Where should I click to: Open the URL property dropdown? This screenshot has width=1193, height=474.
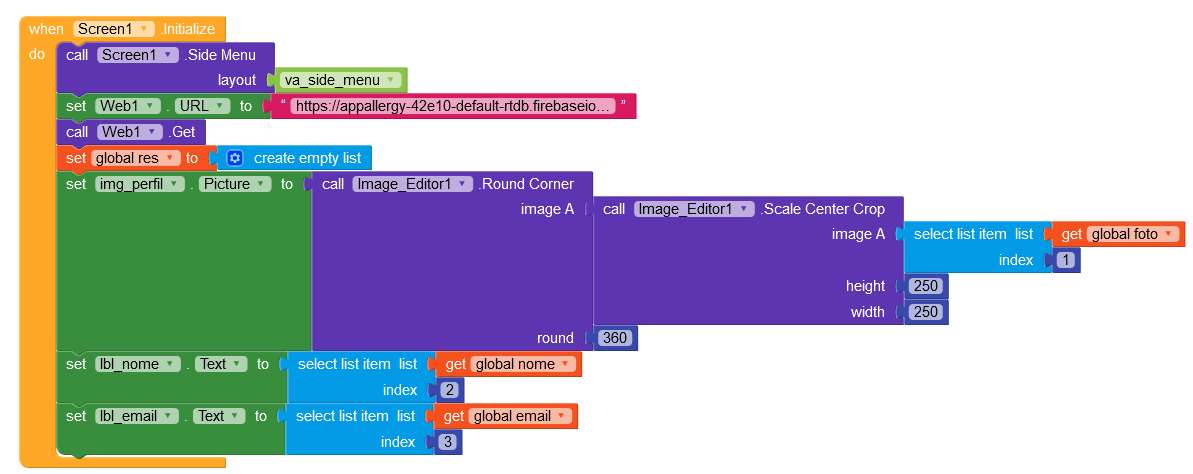(x=203, y=107)
